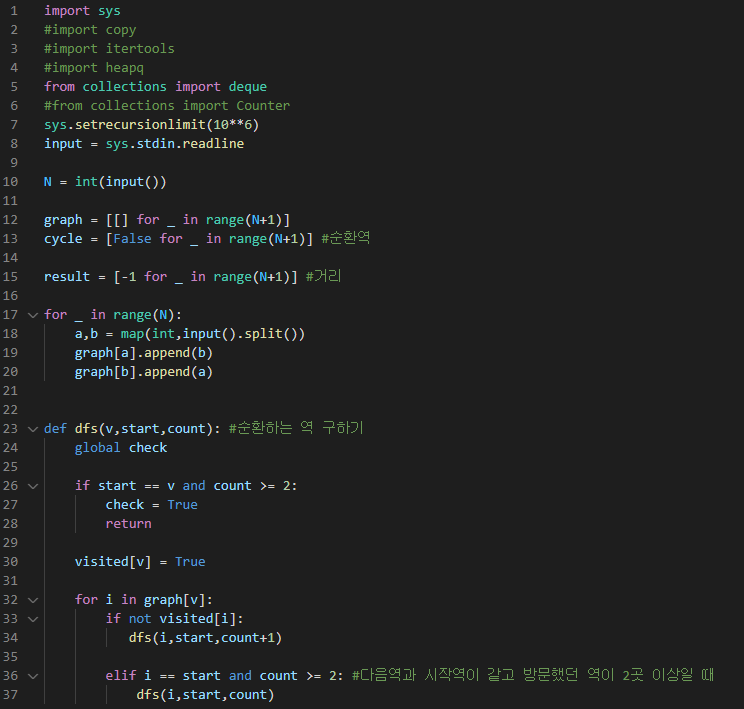Collapse the elif block fold at line 36
The image size is (744, 709).
click(x=33, y=676)
